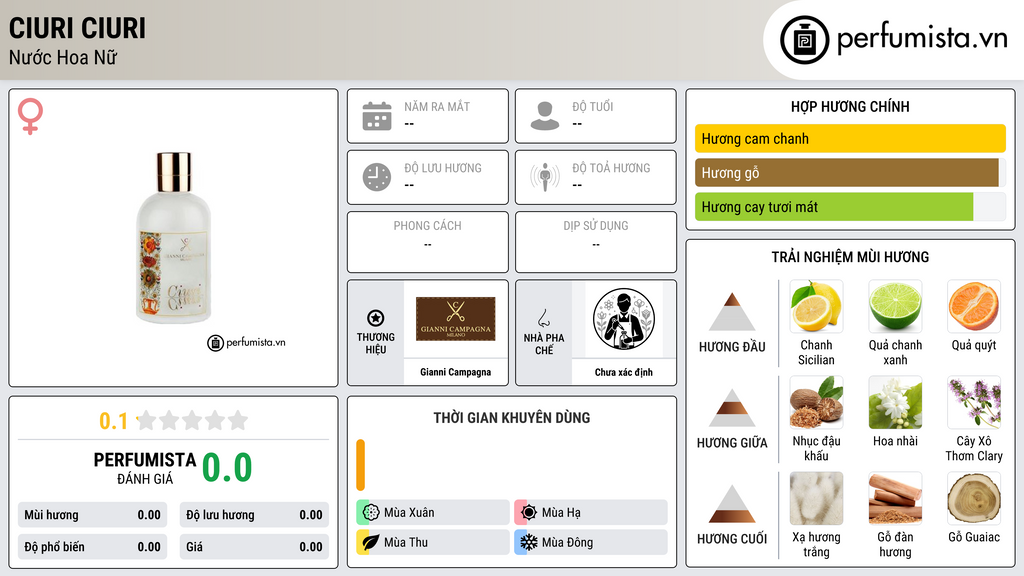Click the Mùa Đông snowflake icon
This screenshot has width=1024, height=576.
529,542
